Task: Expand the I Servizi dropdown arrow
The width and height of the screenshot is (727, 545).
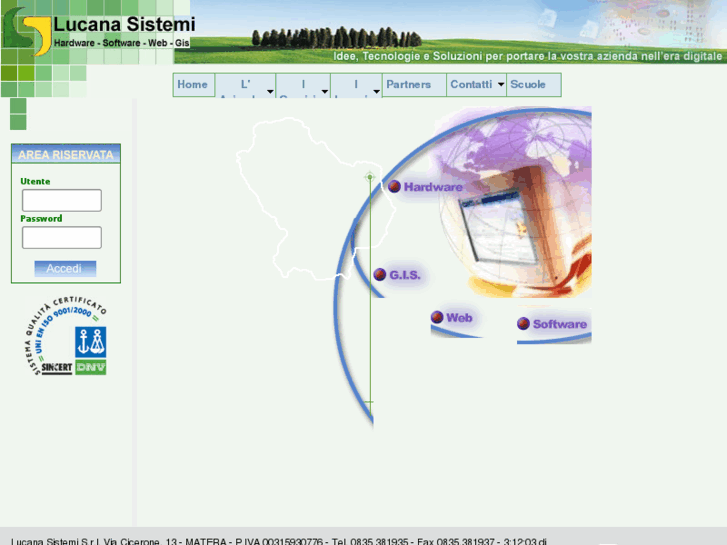Action: (325, 91)
